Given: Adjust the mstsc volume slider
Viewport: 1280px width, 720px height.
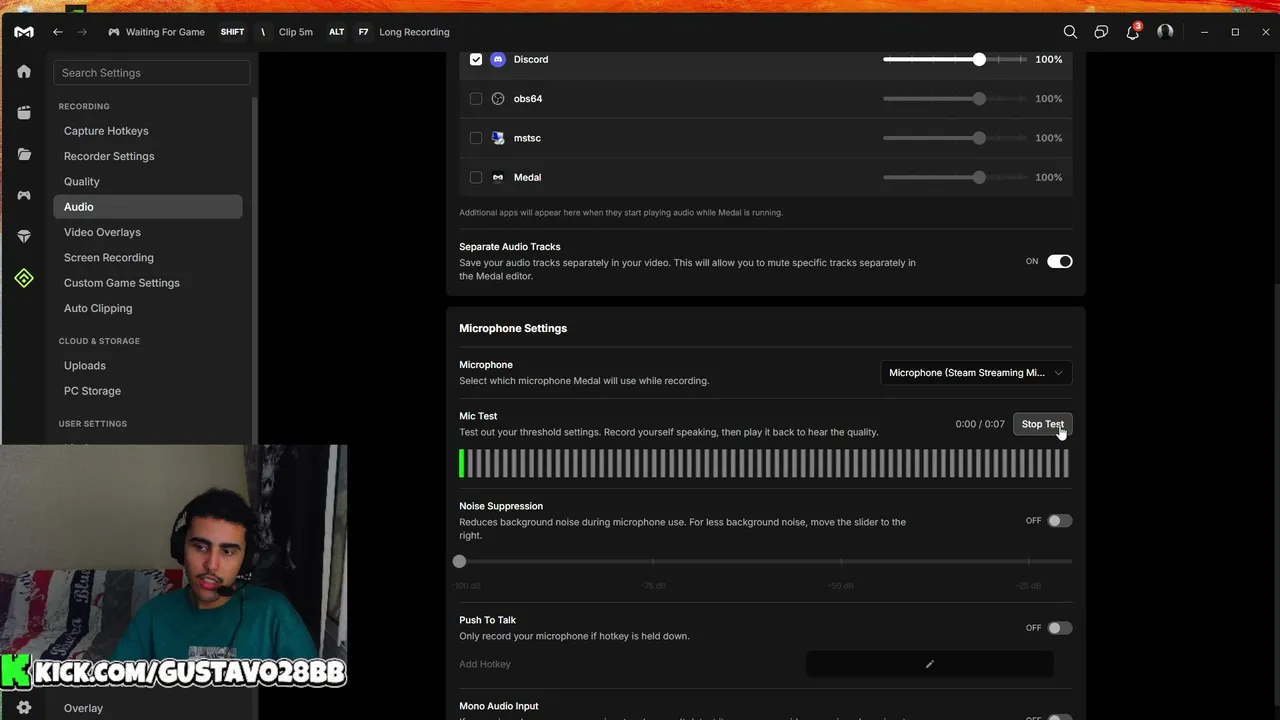Looking at the screenshot, I should [x=955, y=138].
